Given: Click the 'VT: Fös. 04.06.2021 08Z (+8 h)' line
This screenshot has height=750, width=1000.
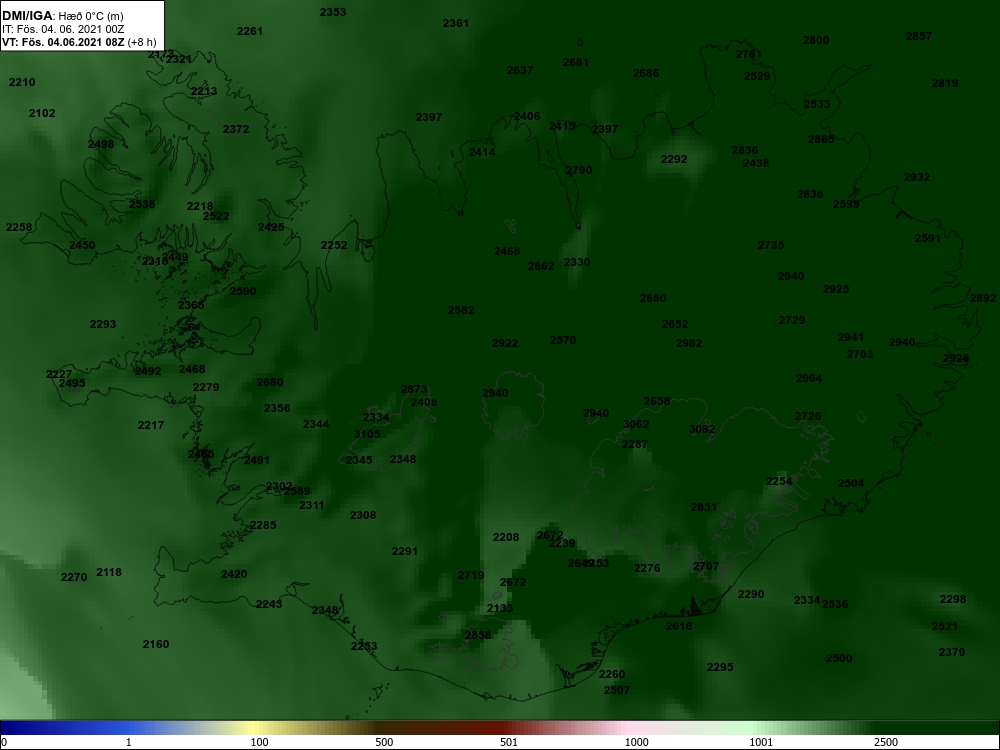Looking at the screenshot, I should click(x=79, y=42).
